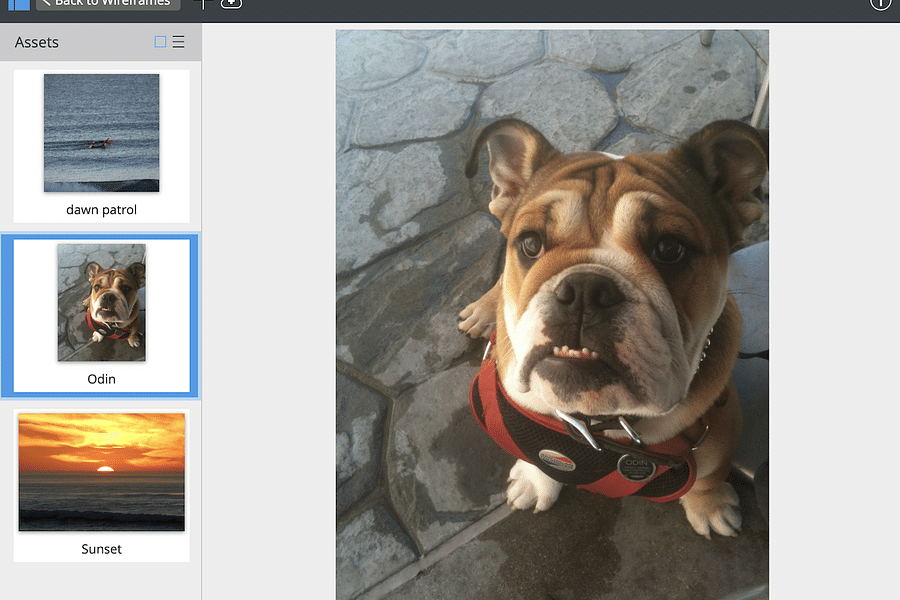Click Back to Wireframes button
Screen dimensions: 900x600
[x=108, y=4]
